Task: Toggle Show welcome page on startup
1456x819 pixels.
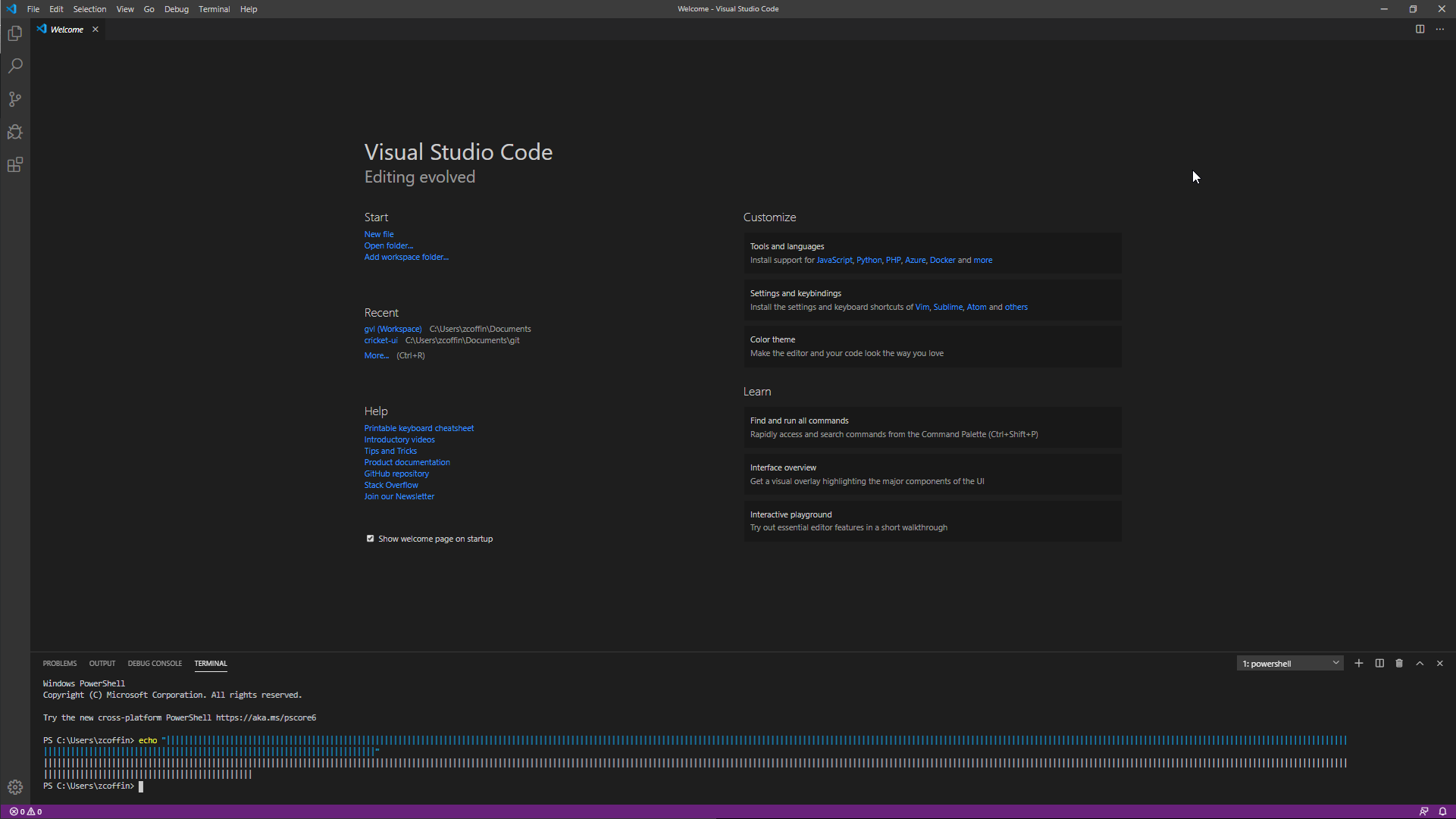Action: pos(371,539)
